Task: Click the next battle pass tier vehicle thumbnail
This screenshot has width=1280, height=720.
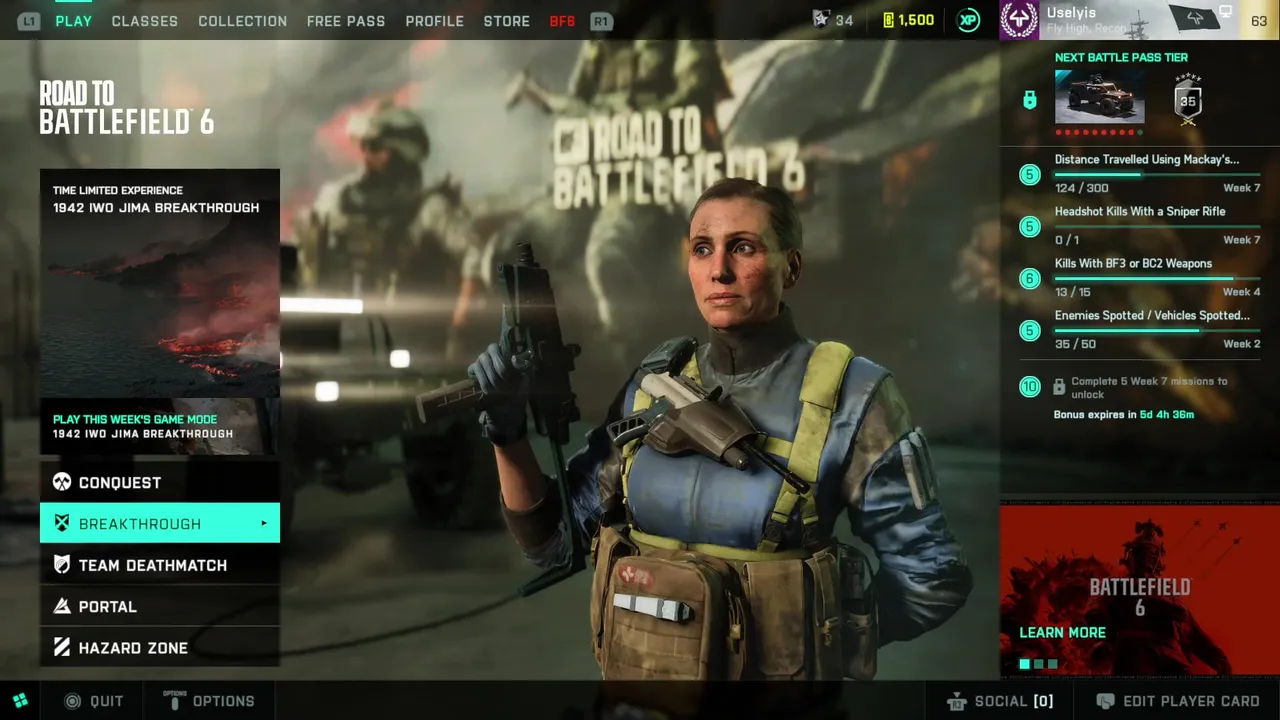Action: tap(1099, 97)
